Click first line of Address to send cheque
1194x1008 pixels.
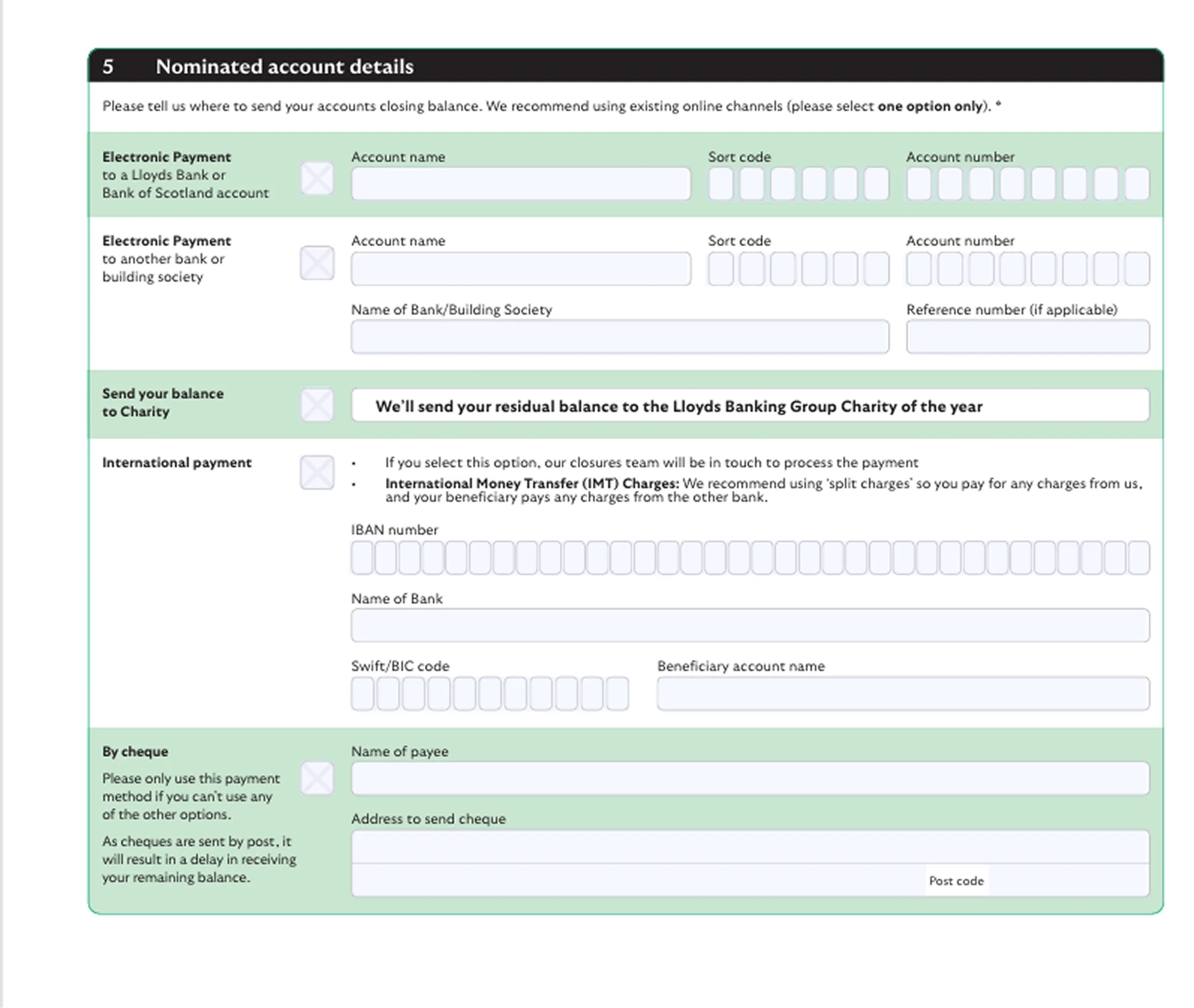(x=750, y=847)
